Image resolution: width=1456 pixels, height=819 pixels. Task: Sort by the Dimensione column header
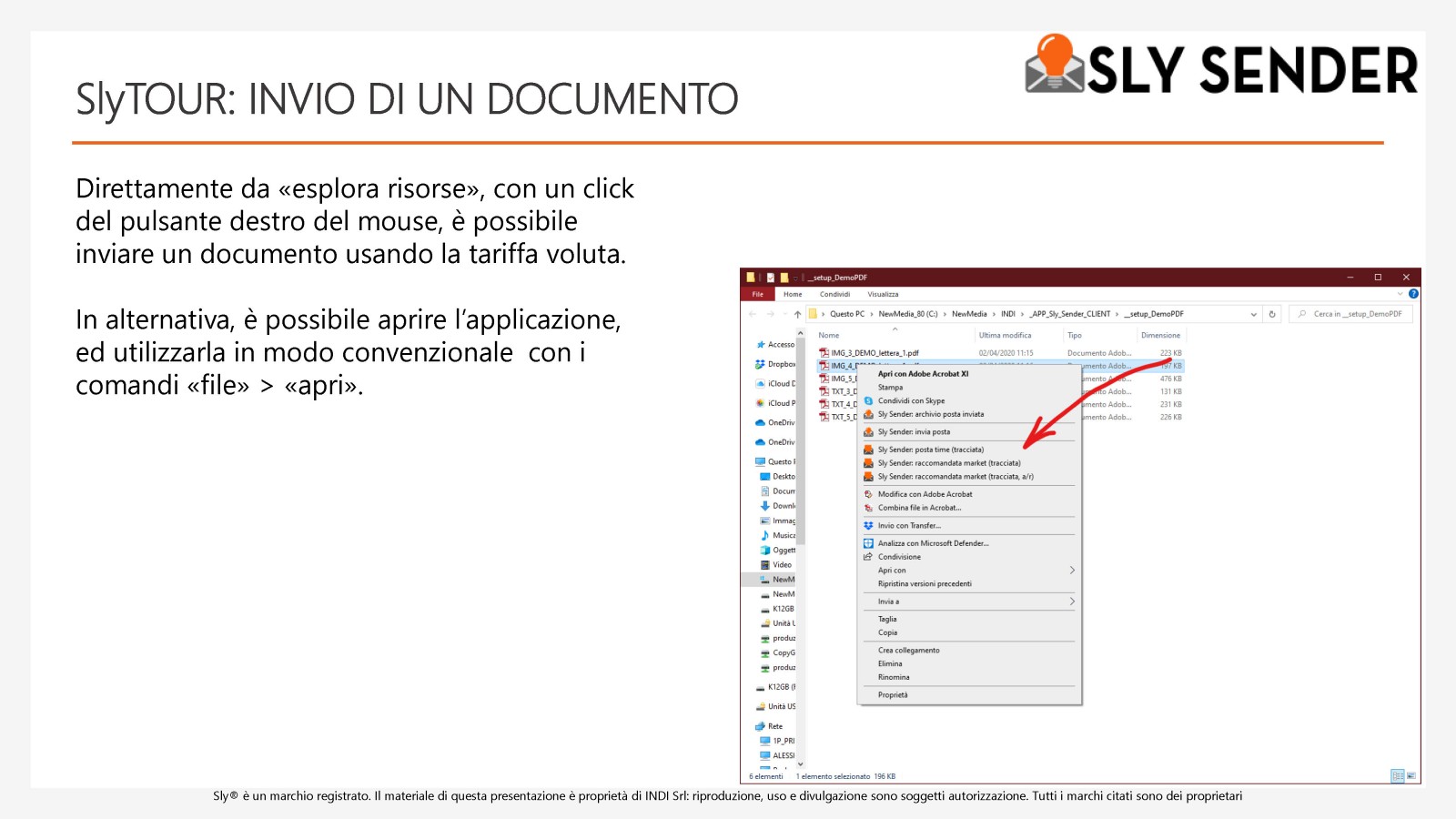tap(1160, 336)
